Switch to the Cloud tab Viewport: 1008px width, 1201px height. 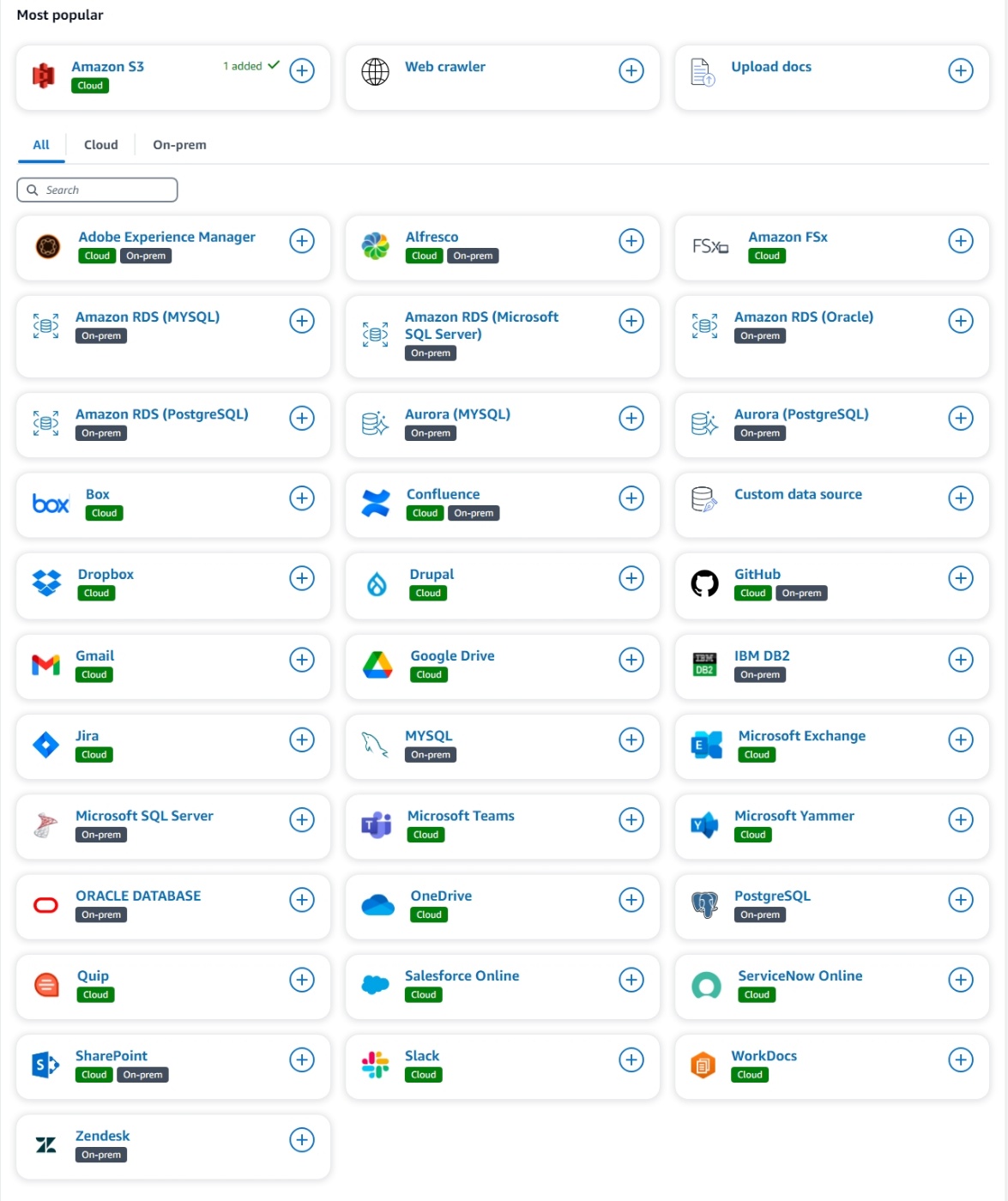coord(101,145)
